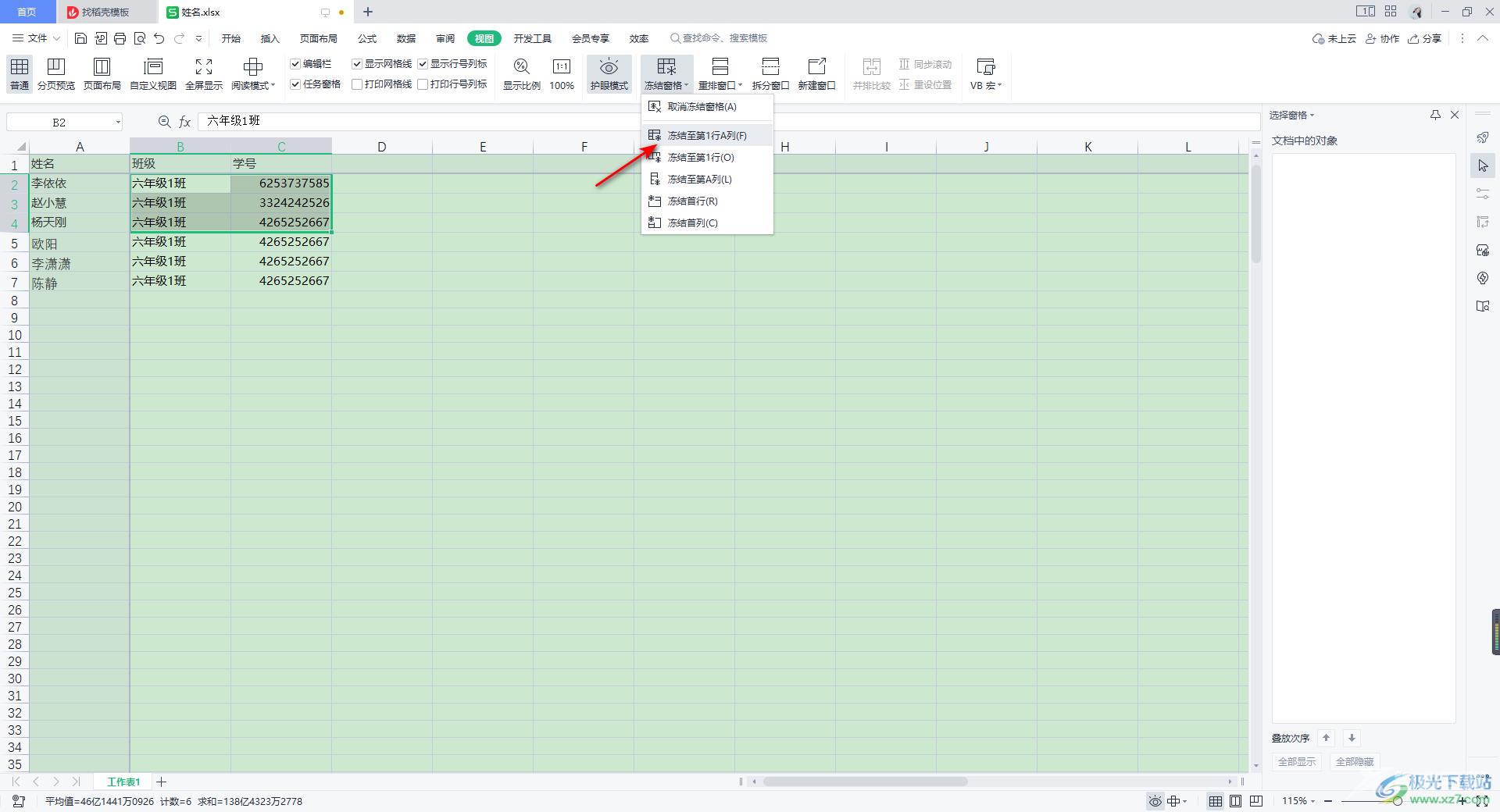Viewport: 1500px width, 812px height.
Task: Move object up in stacking order
Action: click(x=1326, y=738)
